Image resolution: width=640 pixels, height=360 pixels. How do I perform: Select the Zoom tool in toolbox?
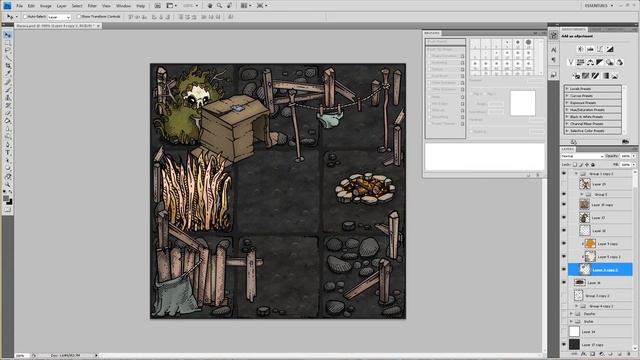(x=7, y=184)
